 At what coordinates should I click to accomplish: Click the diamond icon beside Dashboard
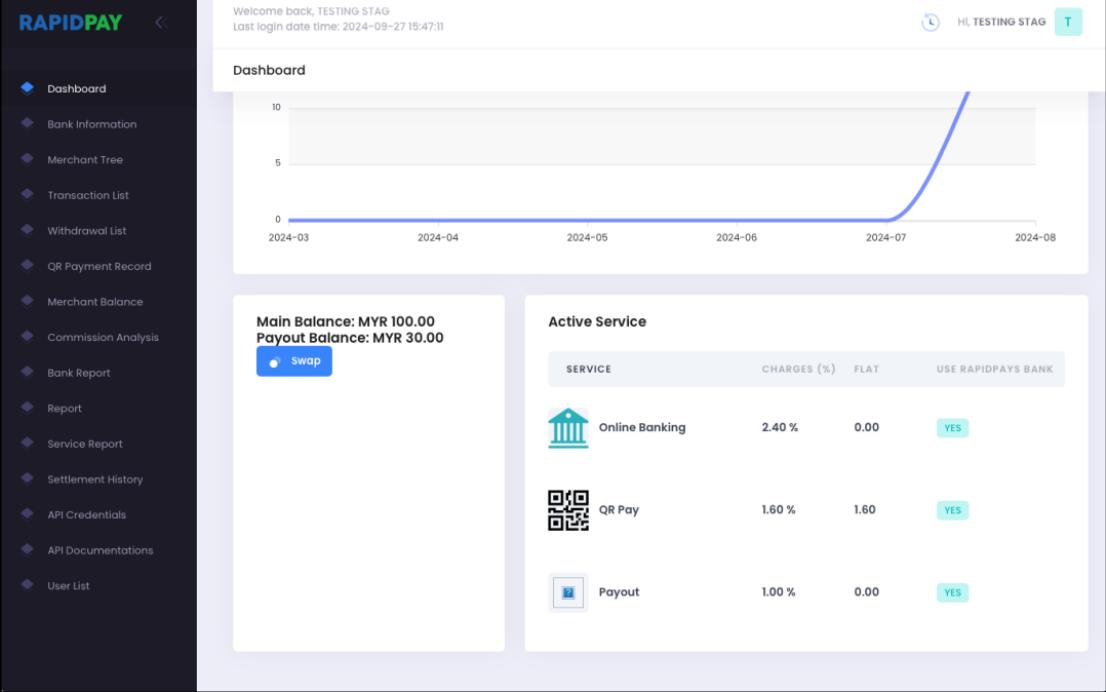click(x=26, y=89)
